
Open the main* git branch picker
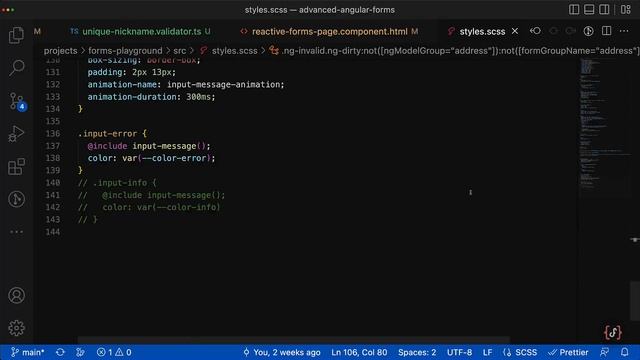click(x=28, y=352)
